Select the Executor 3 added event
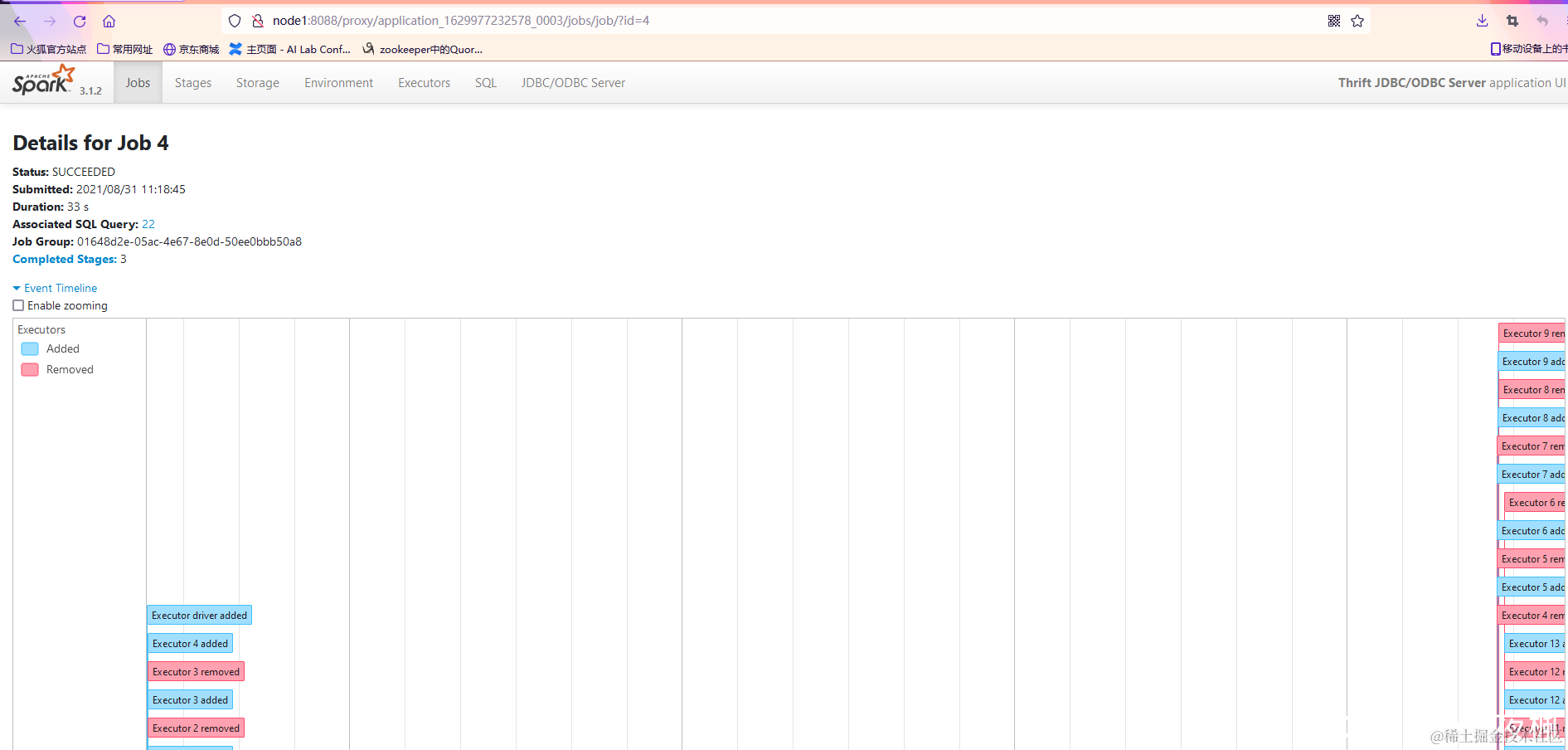Image resolution: width=1568 pixels, height=750 pixels. pyautogui.click(x=190, y=700)
